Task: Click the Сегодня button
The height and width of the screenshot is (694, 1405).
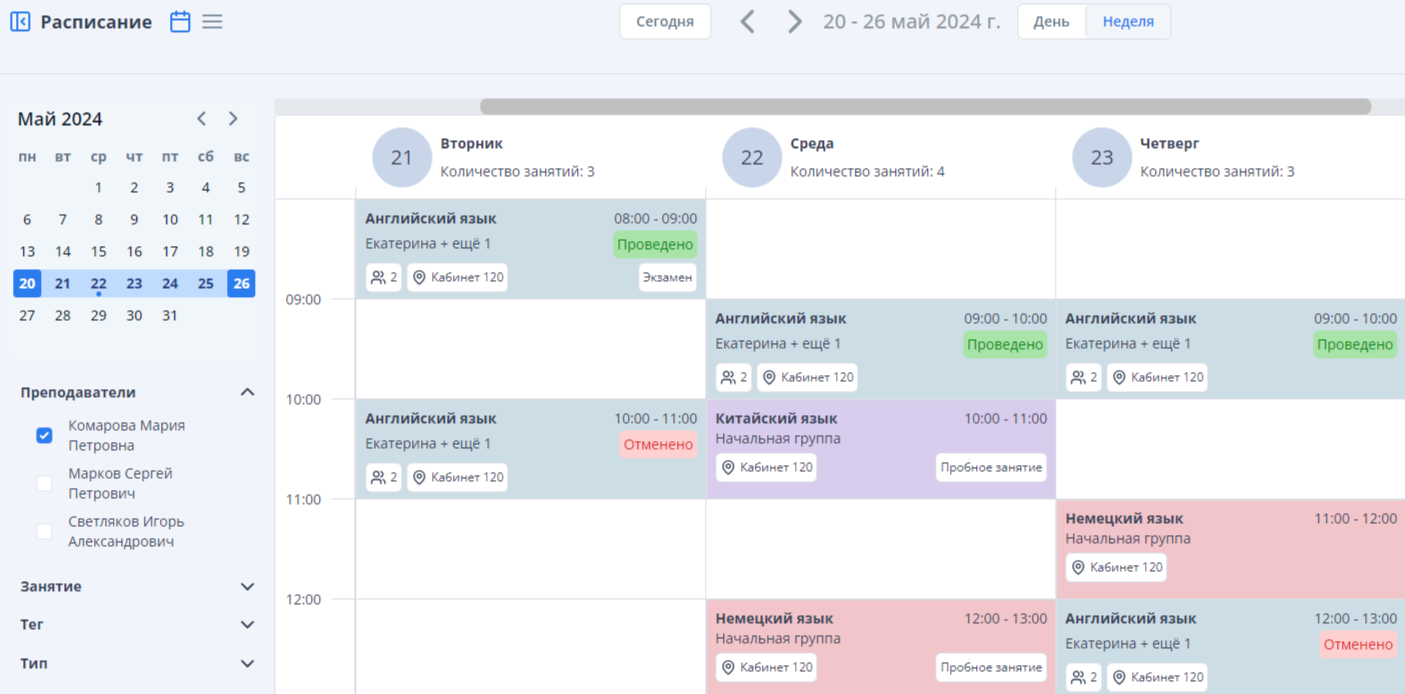Action: point(665,20)
